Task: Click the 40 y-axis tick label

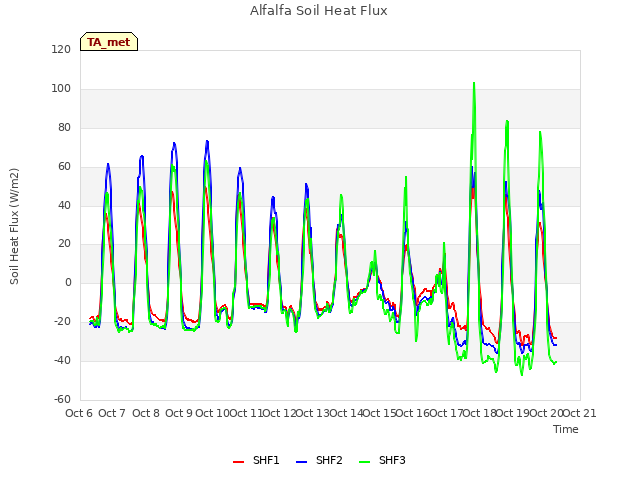Action: click(x=64, y=205)
